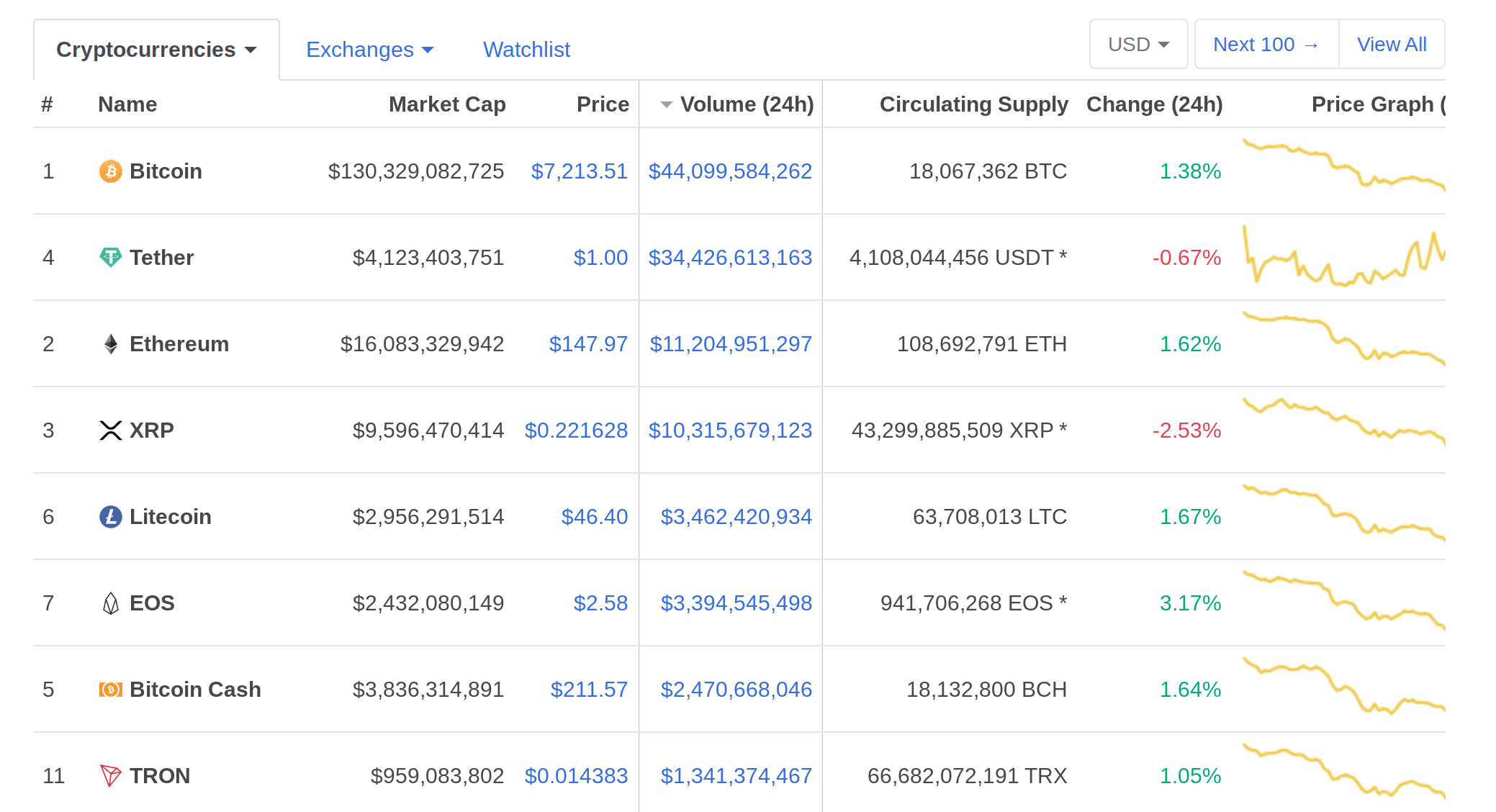This screenshot has height=812, width=1496.
Task: Click TRON supply 66,682,072,191 TRX
Action: [x=968, y=776]
